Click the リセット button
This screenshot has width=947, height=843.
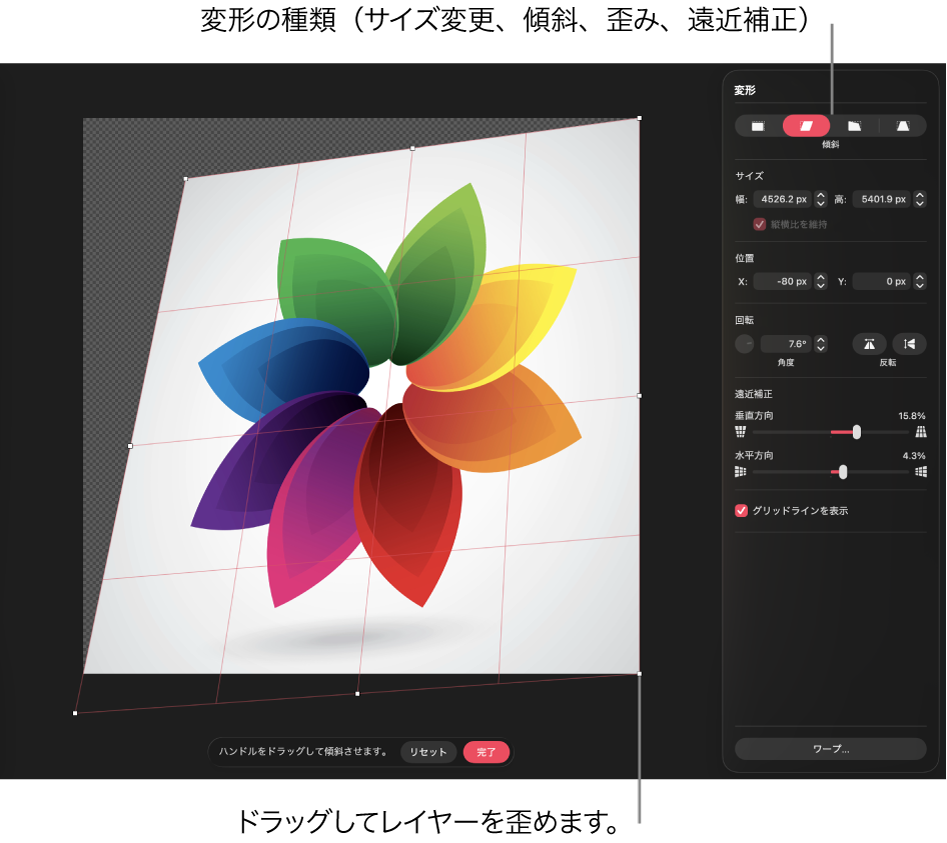point(428,752)
